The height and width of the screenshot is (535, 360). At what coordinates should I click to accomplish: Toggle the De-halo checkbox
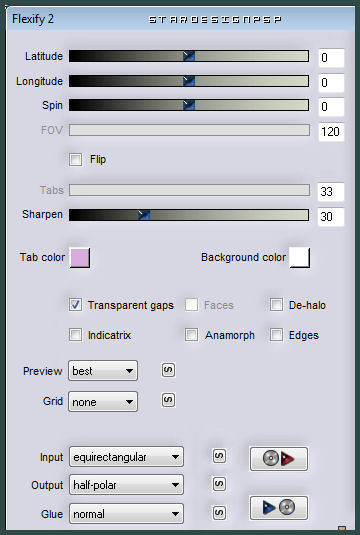tap(276, 305)
